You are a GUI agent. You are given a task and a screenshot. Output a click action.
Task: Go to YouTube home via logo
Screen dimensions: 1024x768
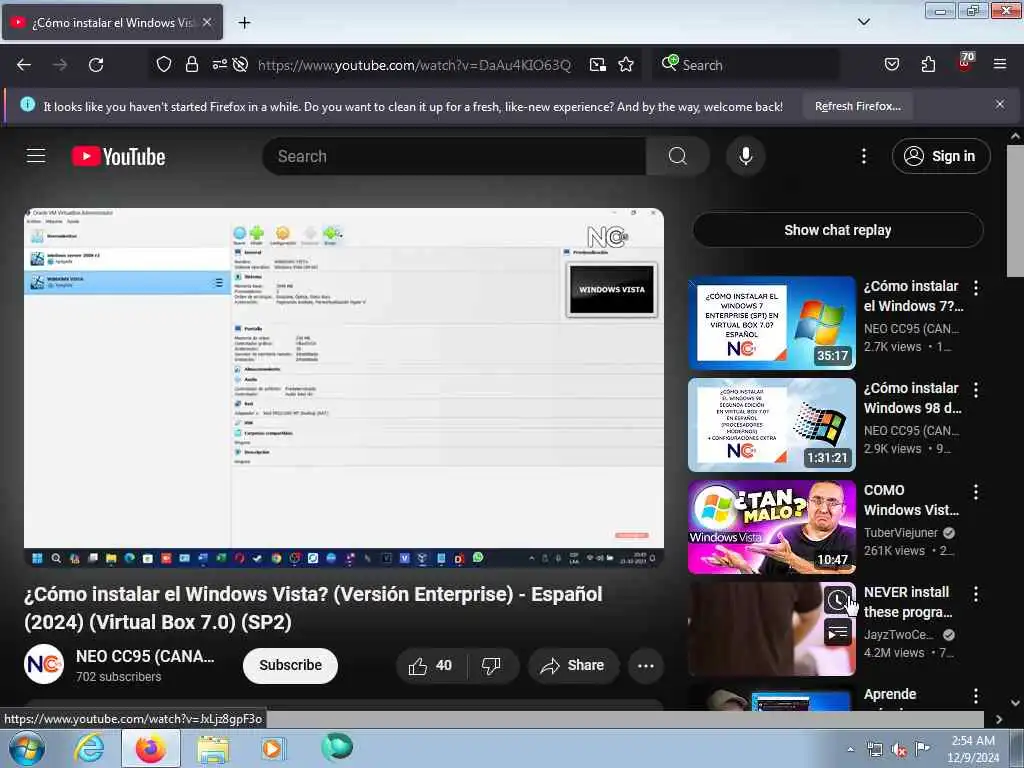tap(118, 157)
